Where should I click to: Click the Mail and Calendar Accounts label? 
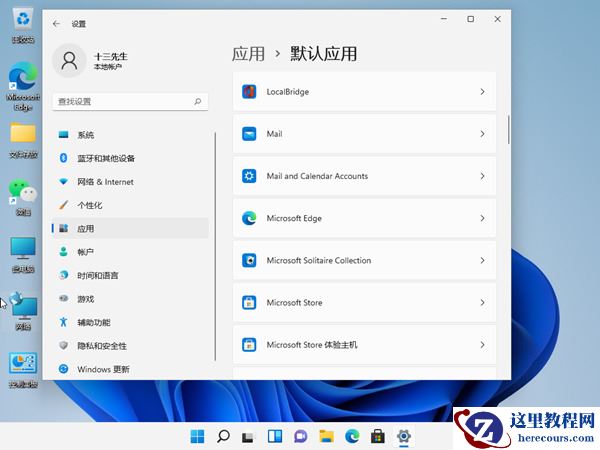point(317,176)
